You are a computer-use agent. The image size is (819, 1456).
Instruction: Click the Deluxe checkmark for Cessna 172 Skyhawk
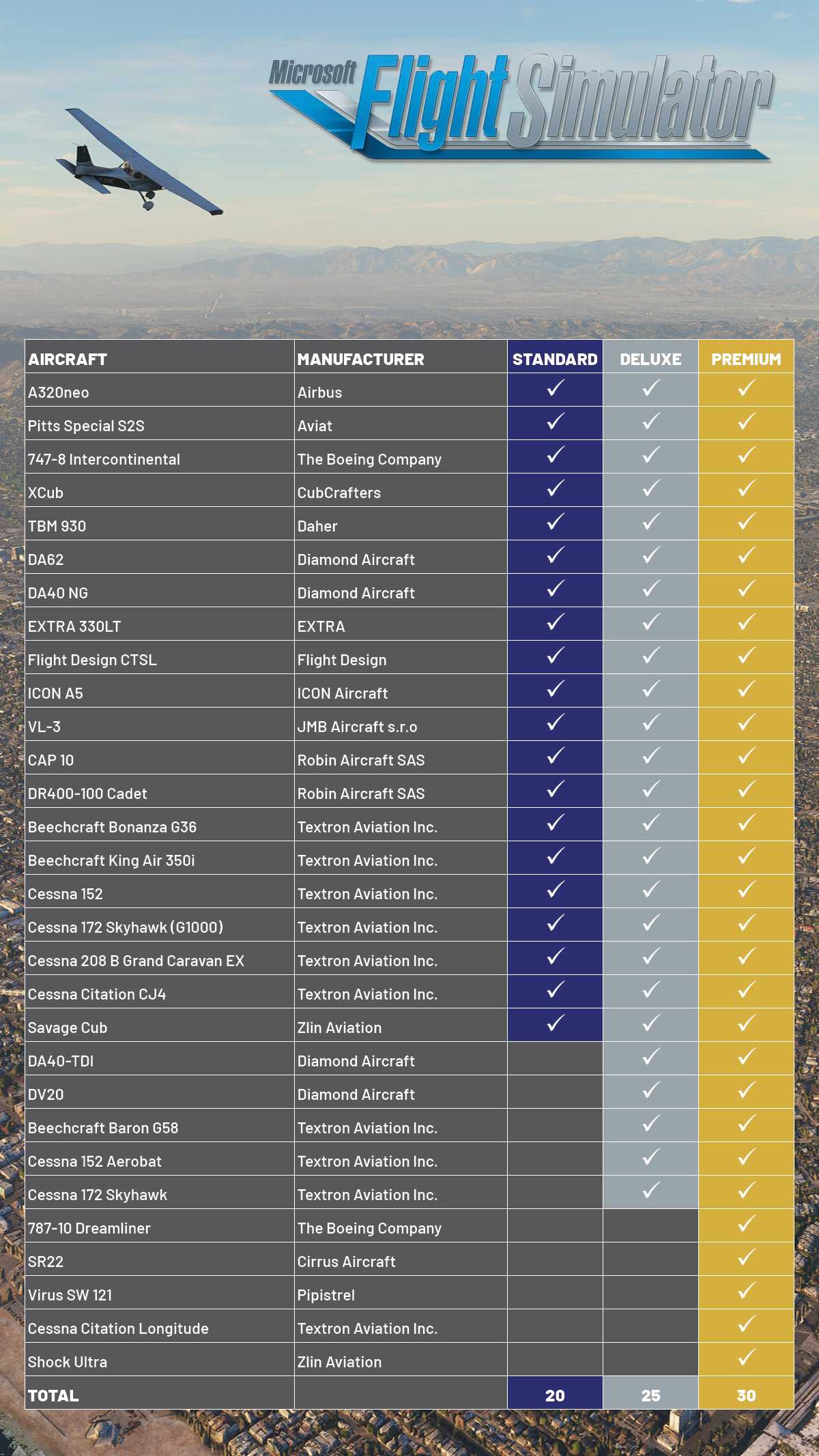(651, 1191)
